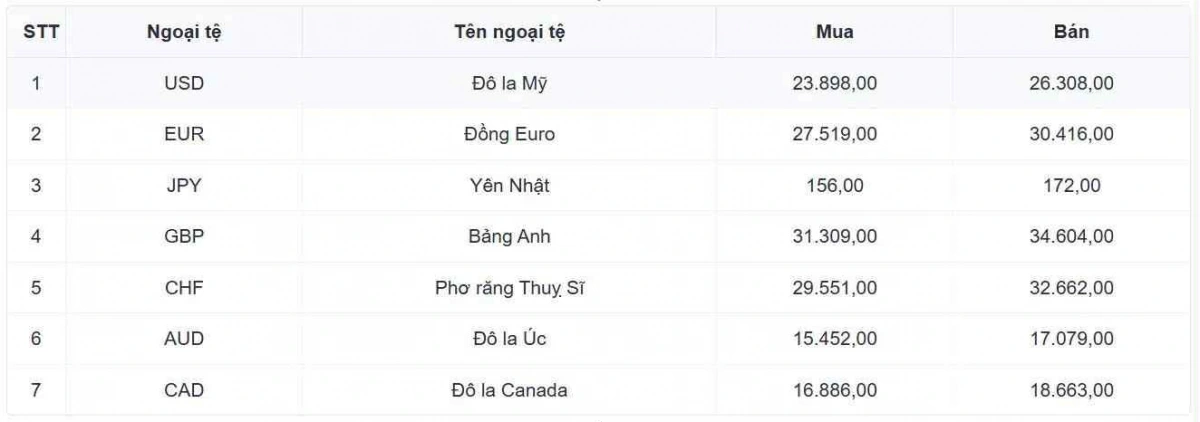Click Đô la Úc buy rate 15.452,00
This screenshot has width=1200, height=422.
click(834, 339)
